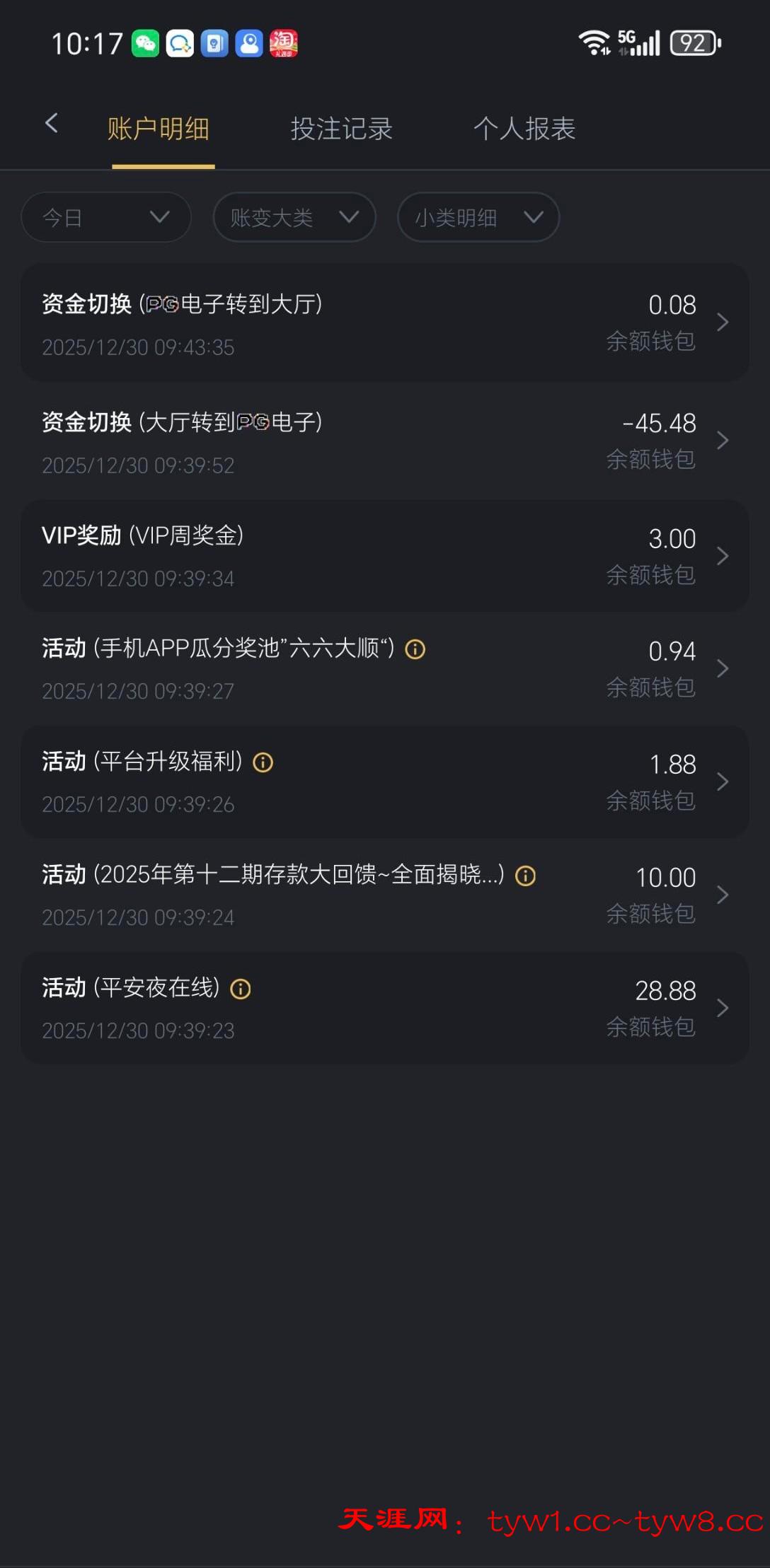This screenshot has width=770, height=1568.
Task: Expand the 28.88 平安夜在线 entry chevron
Action: pyautogui.click(x=723, y=1008)
